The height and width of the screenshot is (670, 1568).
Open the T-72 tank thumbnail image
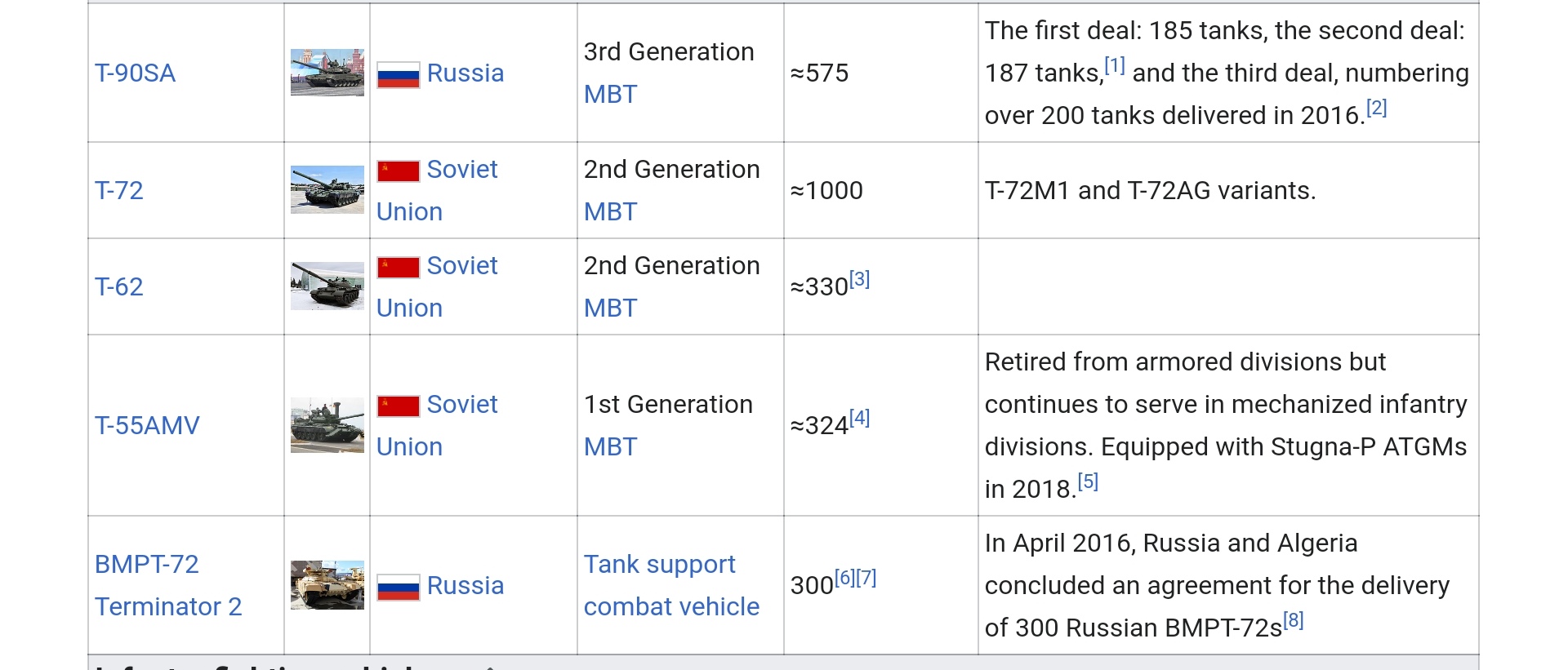327,190
